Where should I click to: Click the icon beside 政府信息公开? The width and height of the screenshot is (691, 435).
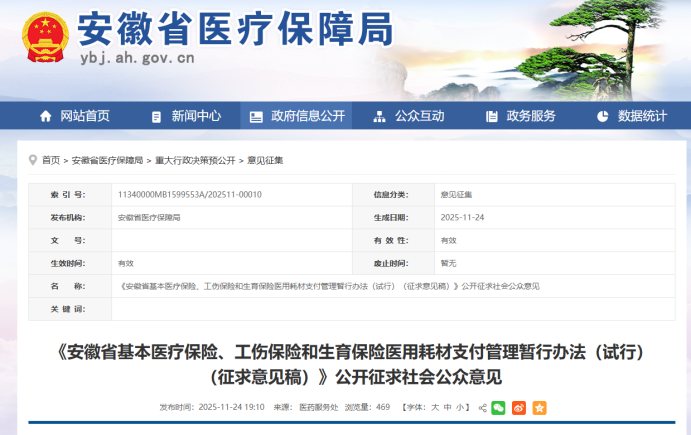[x=256, y=117]
